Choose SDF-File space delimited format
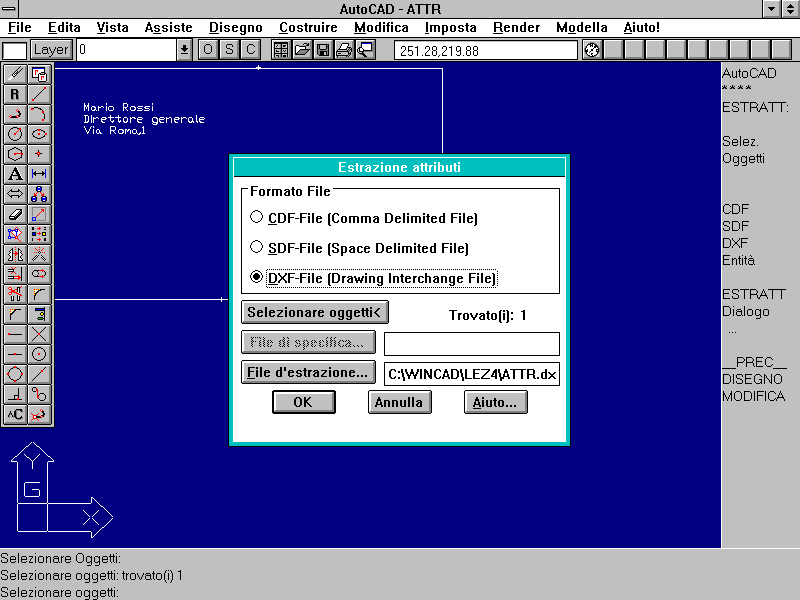This screenshot has width=800, height=600. point(360,248)
